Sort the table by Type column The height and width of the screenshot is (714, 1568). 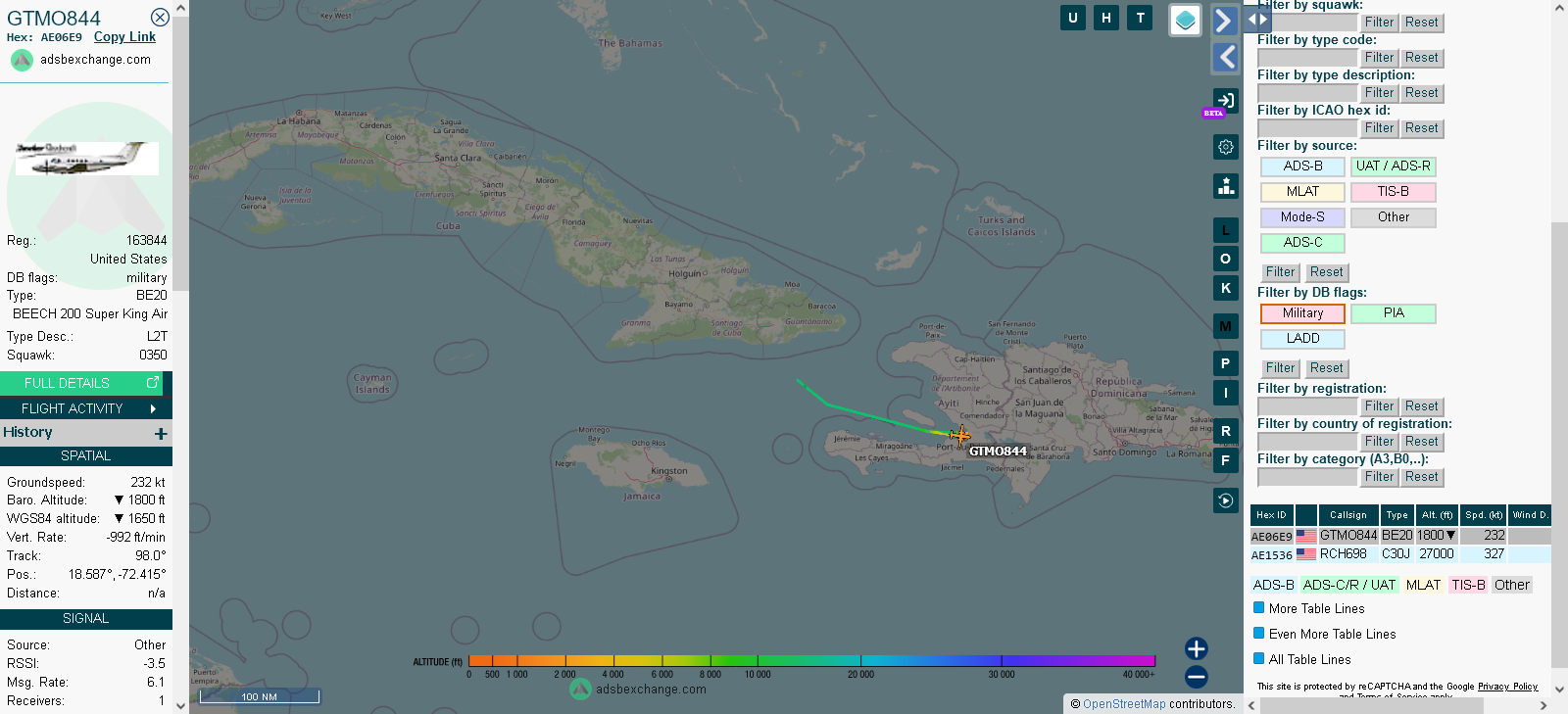point(1397,515)
